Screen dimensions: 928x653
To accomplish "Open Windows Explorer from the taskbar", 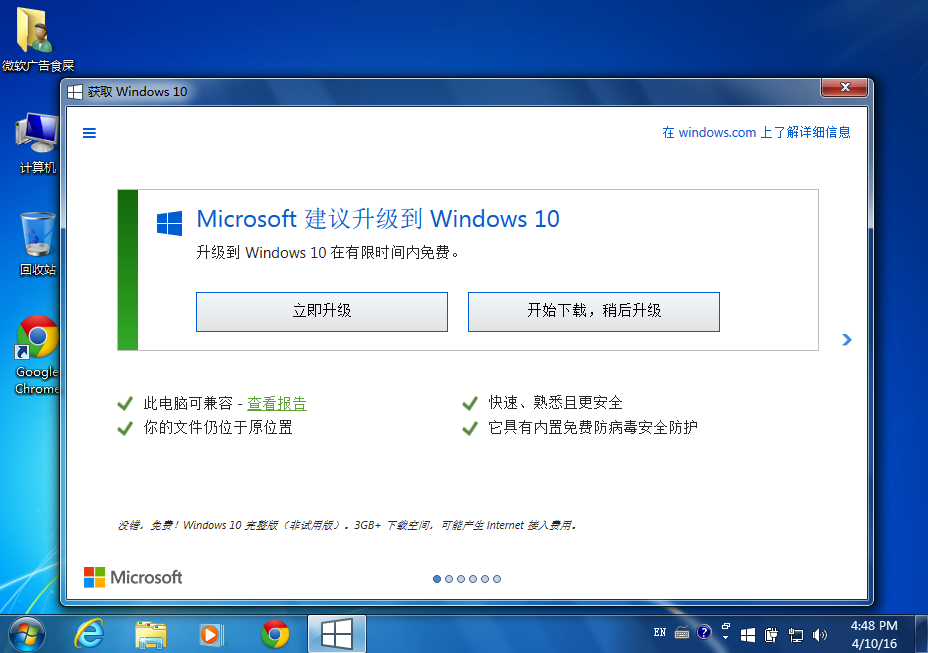I will point(150,635).
